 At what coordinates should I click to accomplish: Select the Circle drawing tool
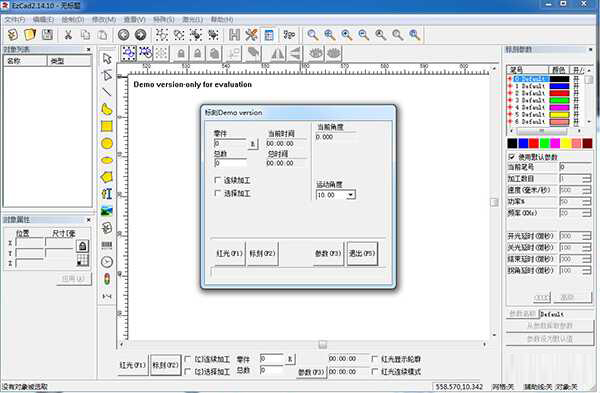click(x=107, y=144)
